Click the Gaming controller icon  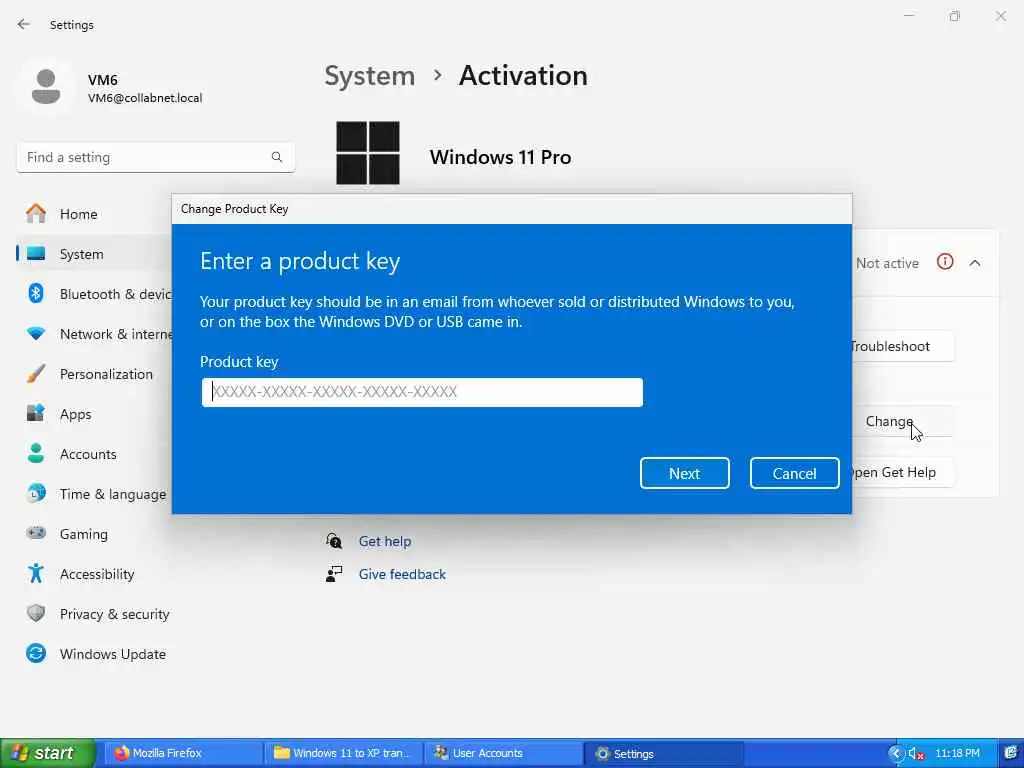pyautogui.click(x=36, y=533)
